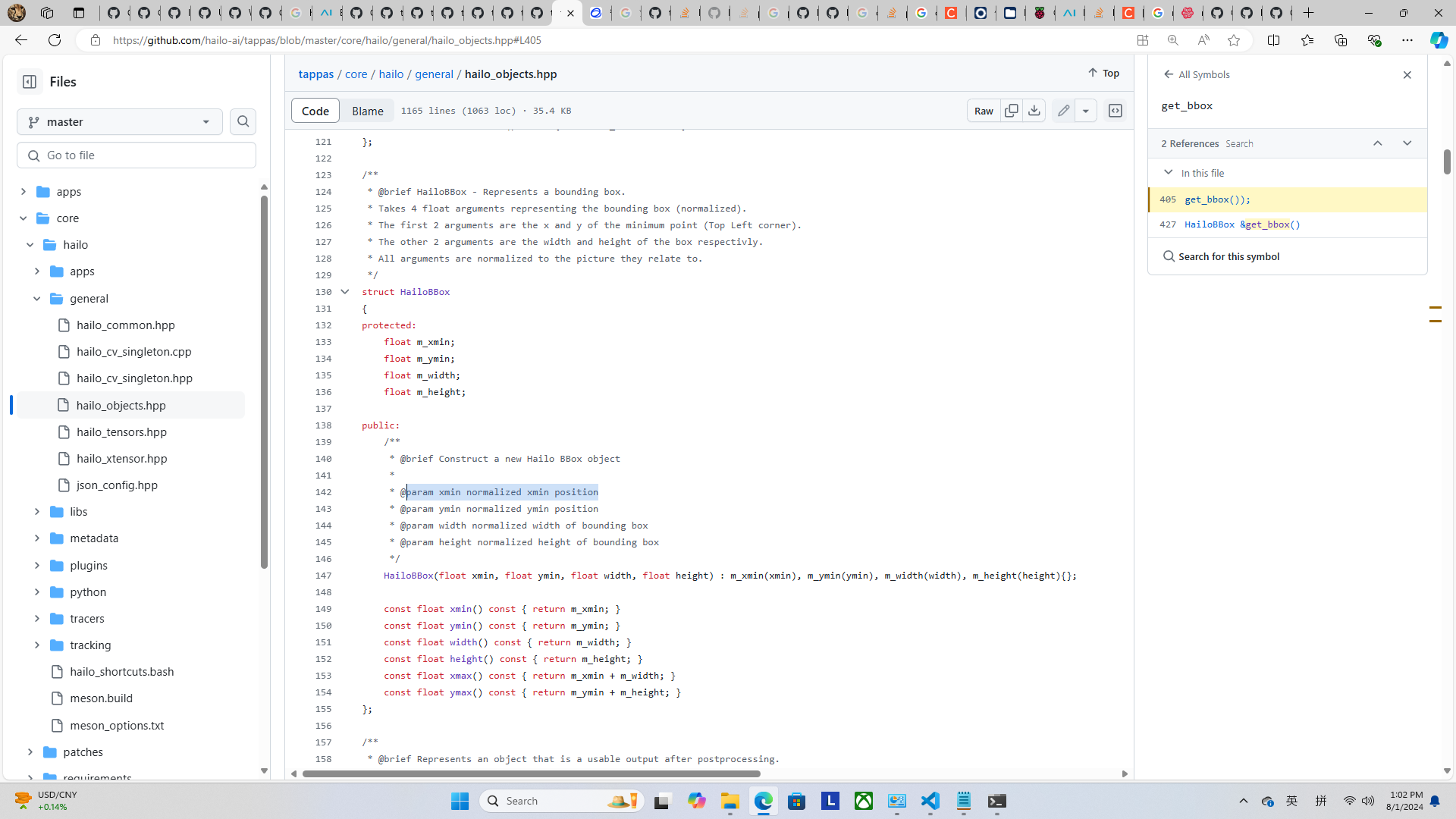
Task: Go to next reference arrow
Action: pos(1407,143)
